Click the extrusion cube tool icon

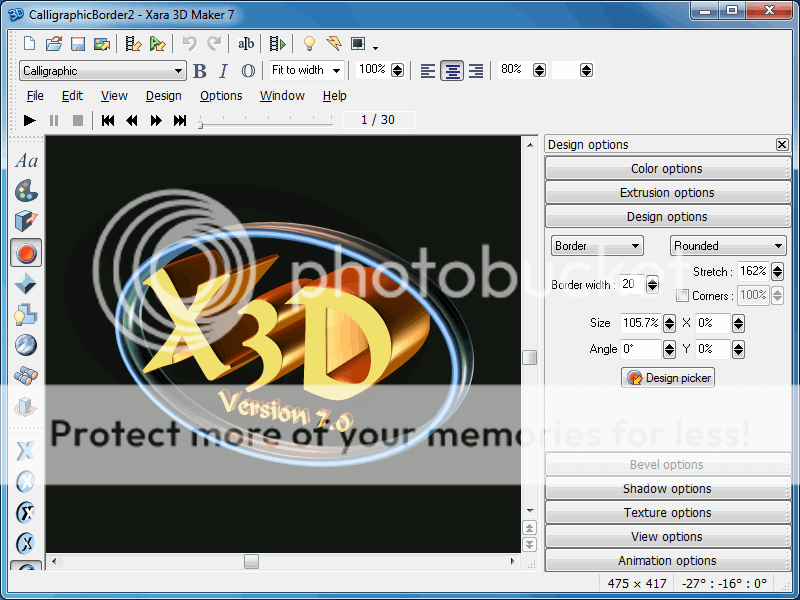pyautogui.click(x=27, y=221)
